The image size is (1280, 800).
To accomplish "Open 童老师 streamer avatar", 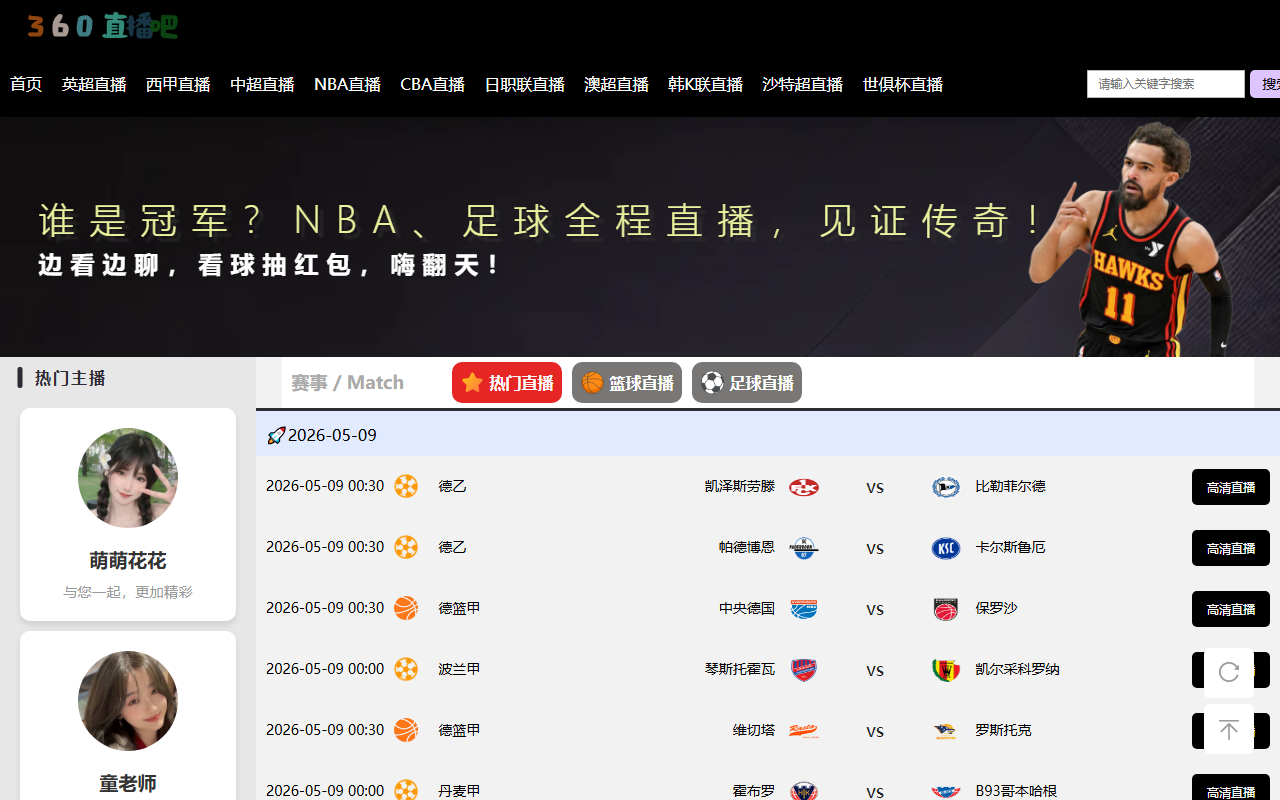I will coord(128,701).
